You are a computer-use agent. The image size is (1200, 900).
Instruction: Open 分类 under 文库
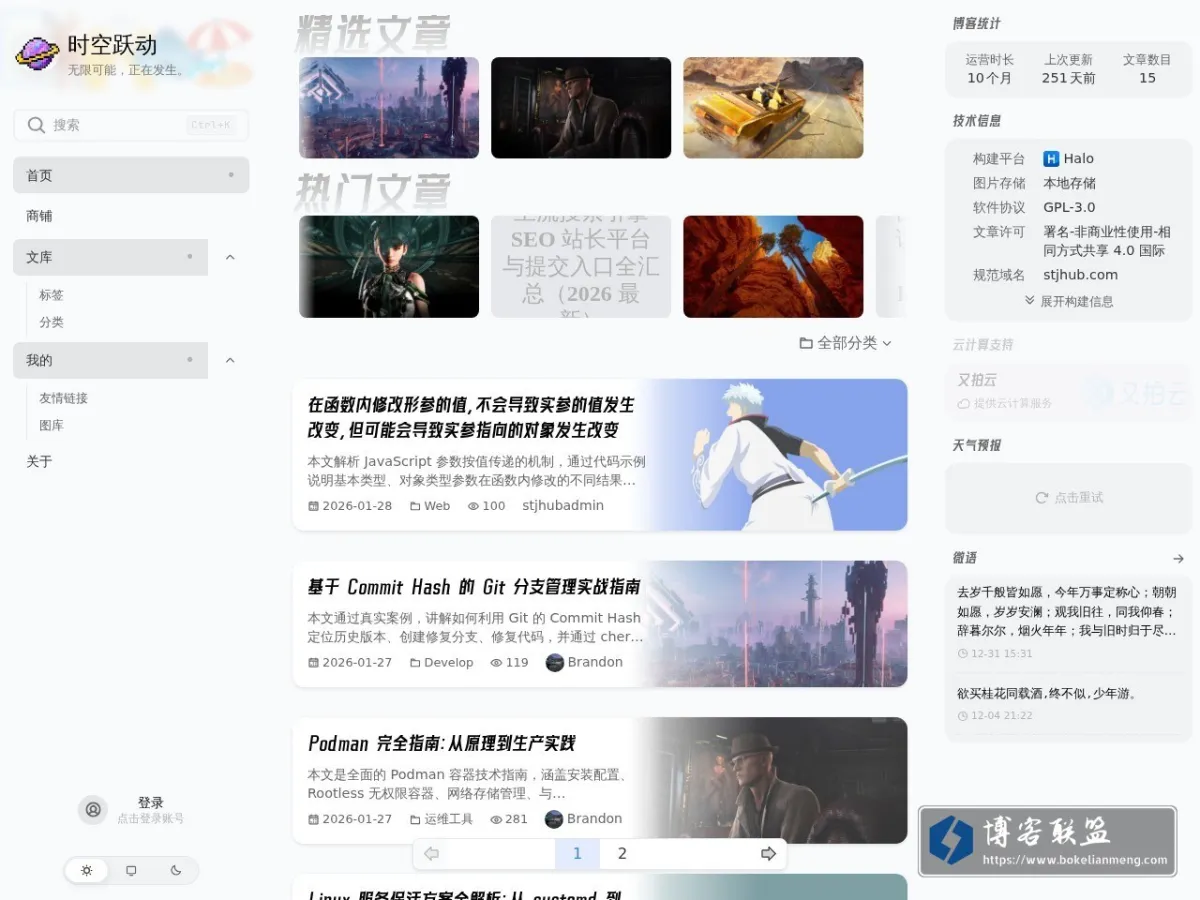[x=52, y=322]
